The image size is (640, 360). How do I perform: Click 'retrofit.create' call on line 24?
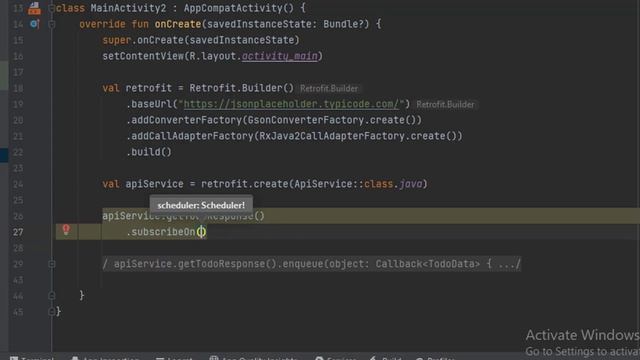click(x=245, y=184)
